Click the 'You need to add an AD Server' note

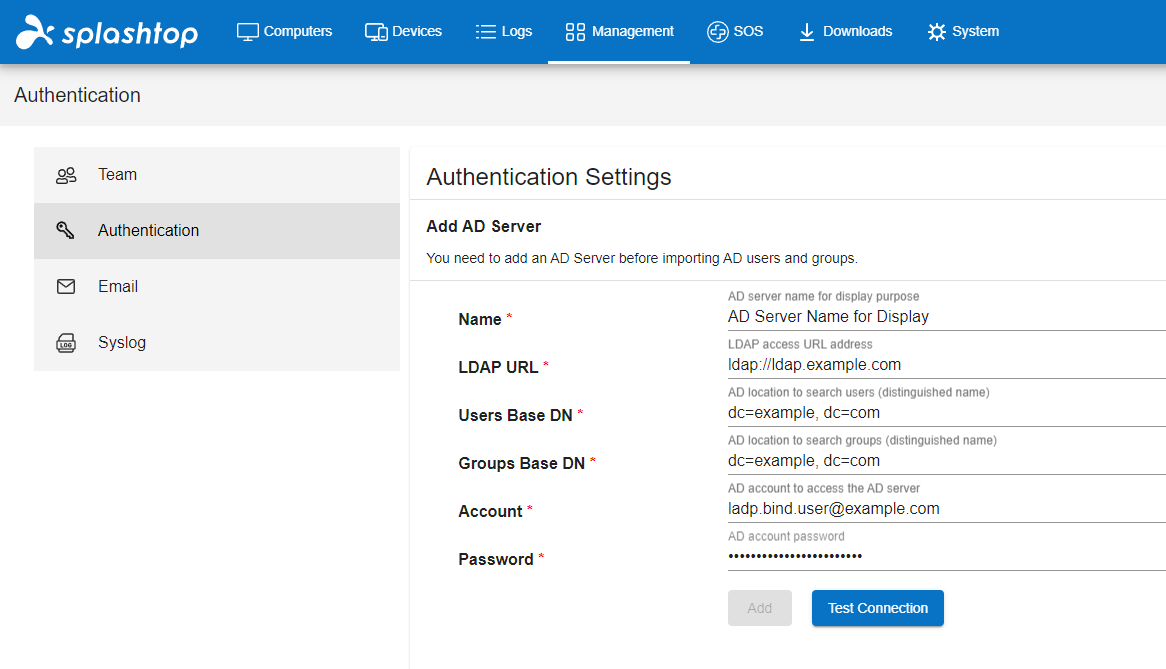click(x=642, y=259)
